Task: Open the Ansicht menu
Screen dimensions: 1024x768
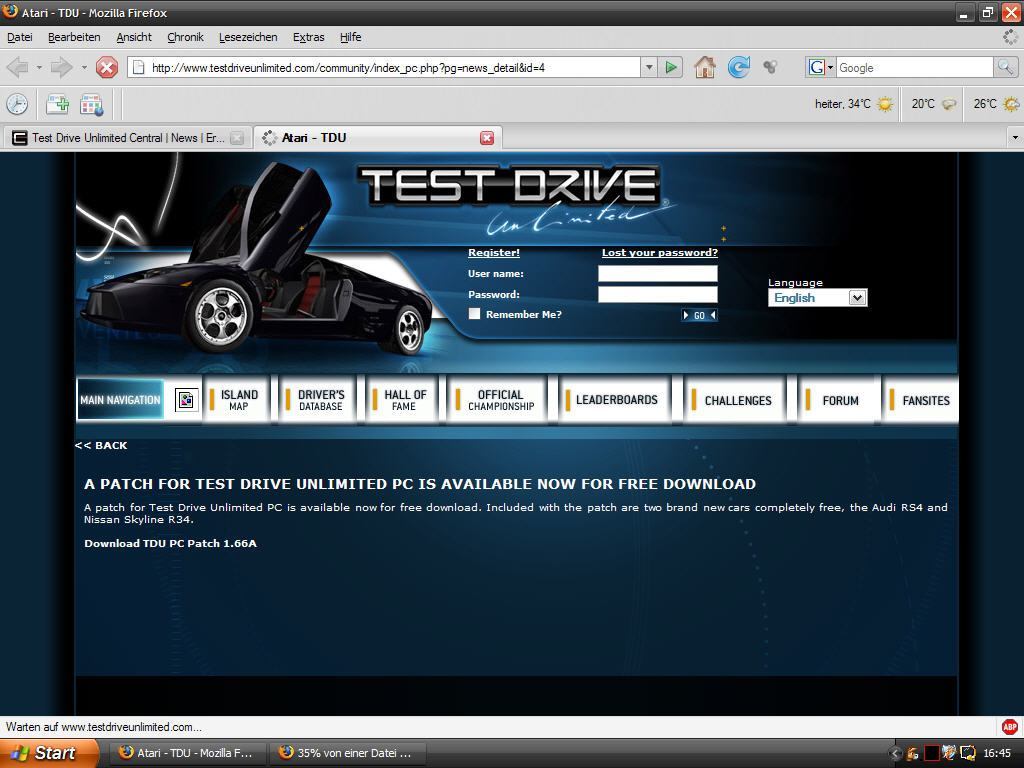Action: [134, 37]
